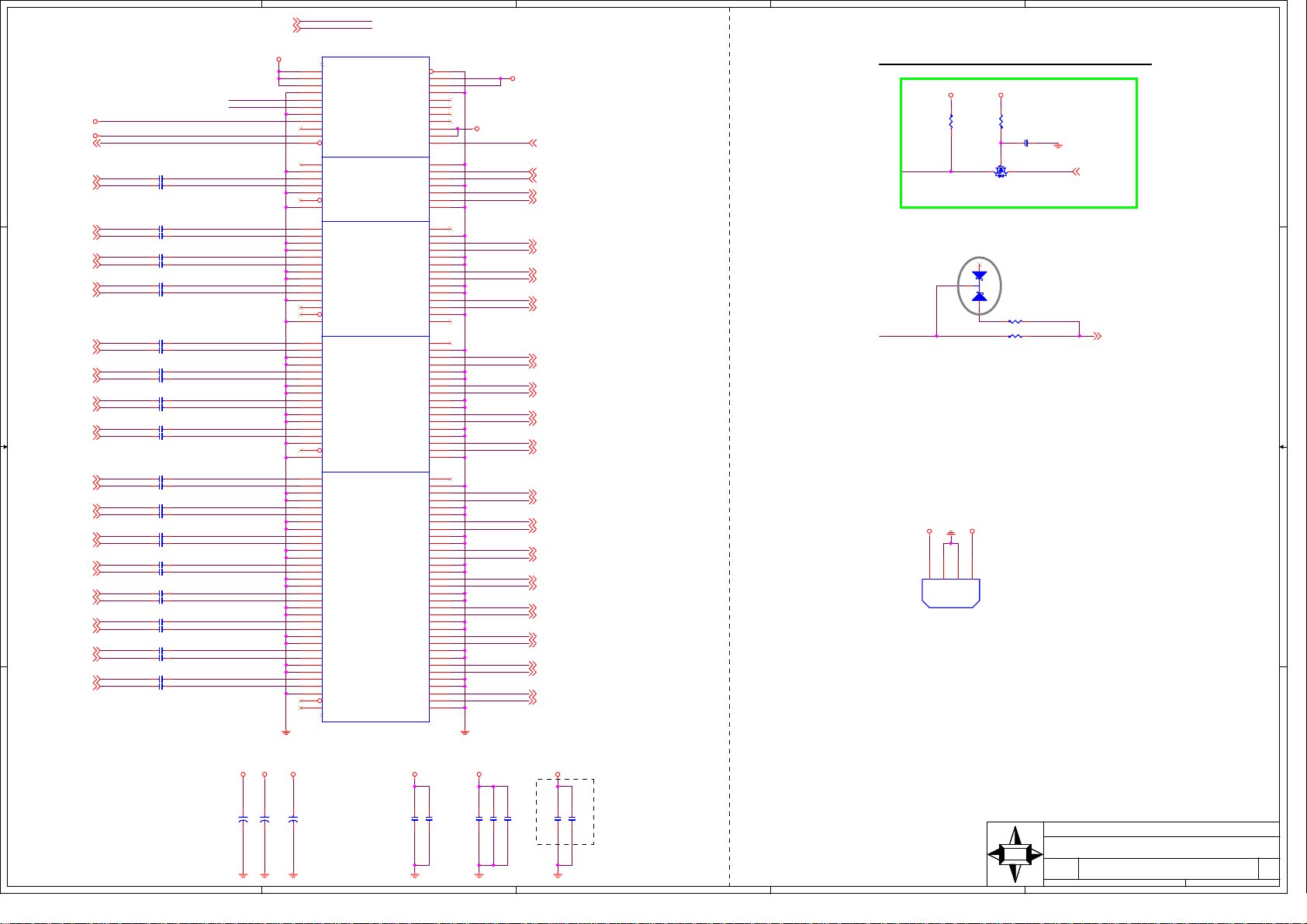Select the lower diode of the stacked diode pair
Viewport: 1307px width, 924px height.
pos(979,296)
